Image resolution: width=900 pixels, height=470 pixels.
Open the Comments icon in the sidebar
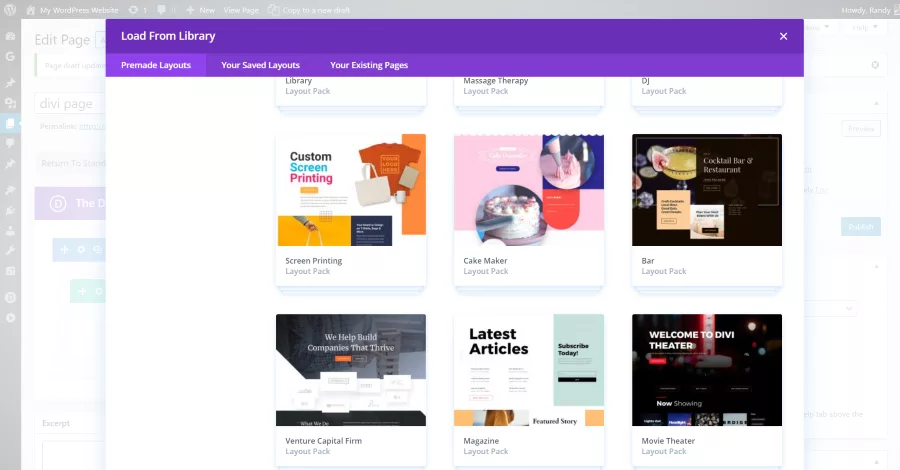coord(10,143)
